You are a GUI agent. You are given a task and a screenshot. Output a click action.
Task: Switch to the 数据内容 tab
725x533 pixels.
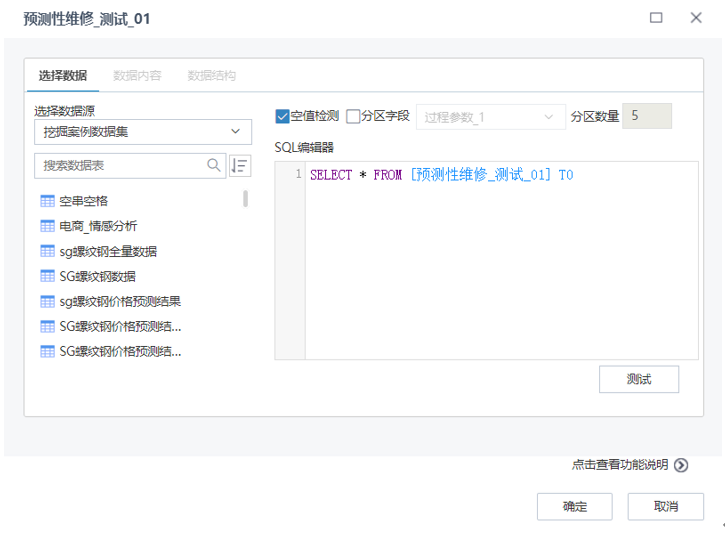[x=137, y=75]
